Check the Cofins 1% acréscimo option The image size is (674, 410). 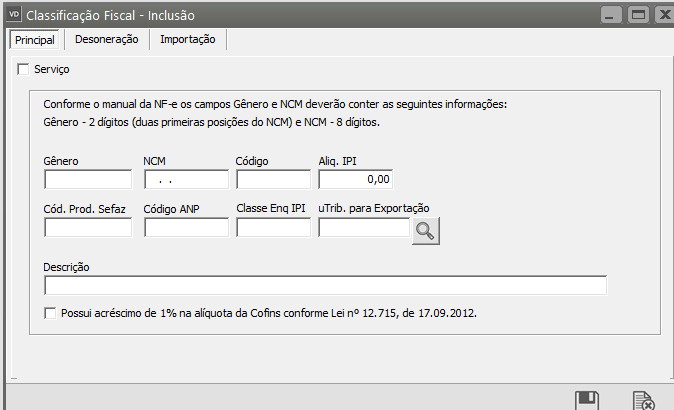click(x=51, y=313)
